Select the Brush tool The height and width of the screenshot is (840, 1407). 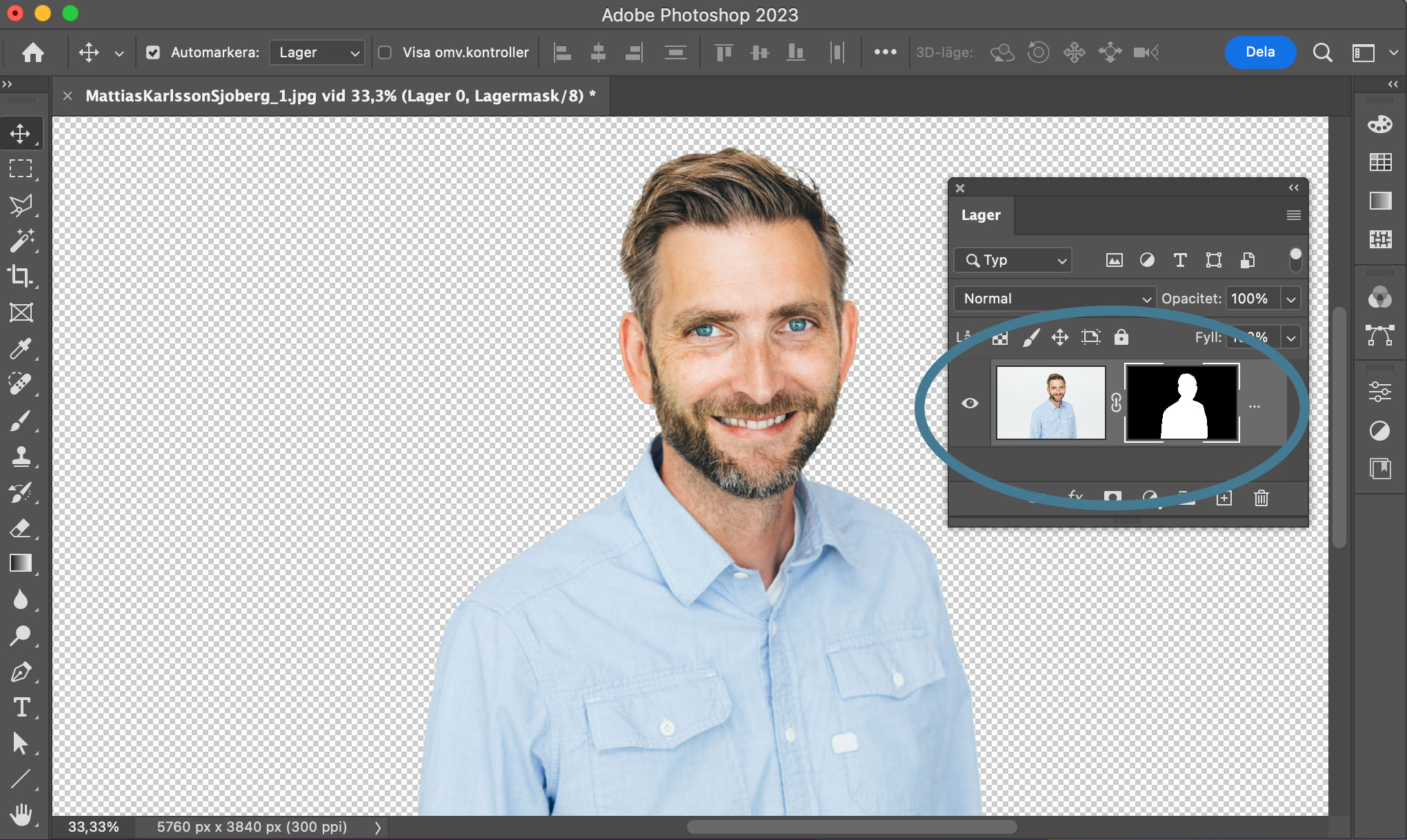point(21,420)
